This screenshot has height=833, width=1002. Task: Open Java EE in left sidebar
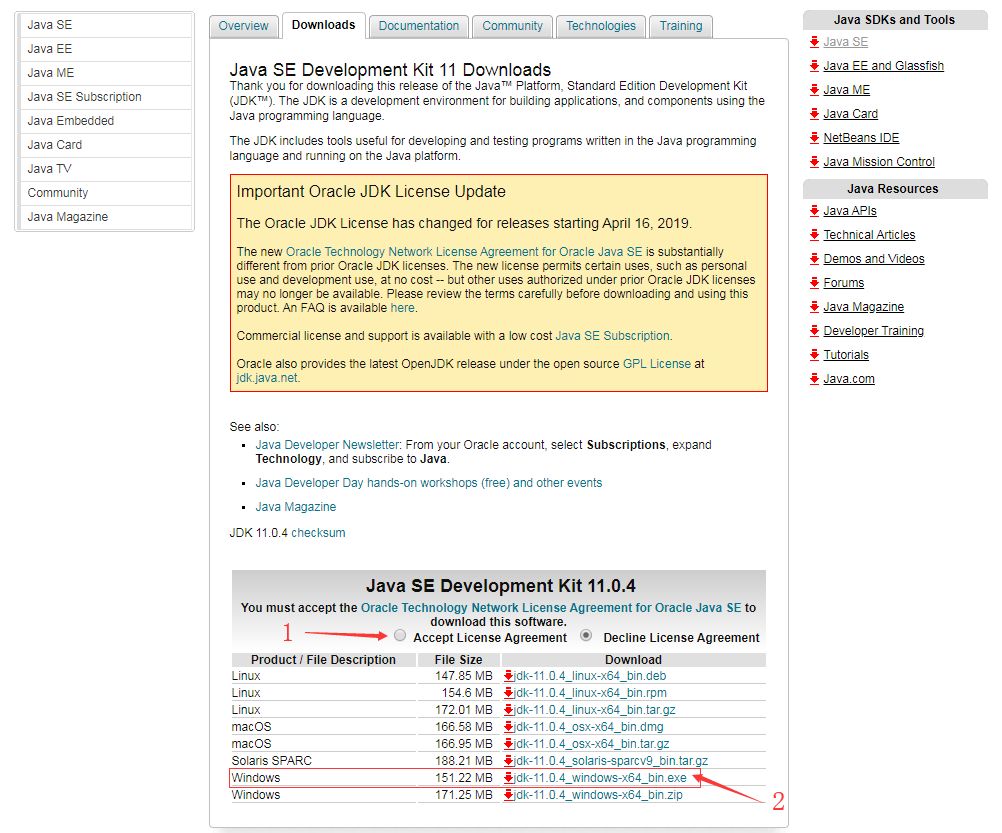pyautogui.click(x=105, y=49)
